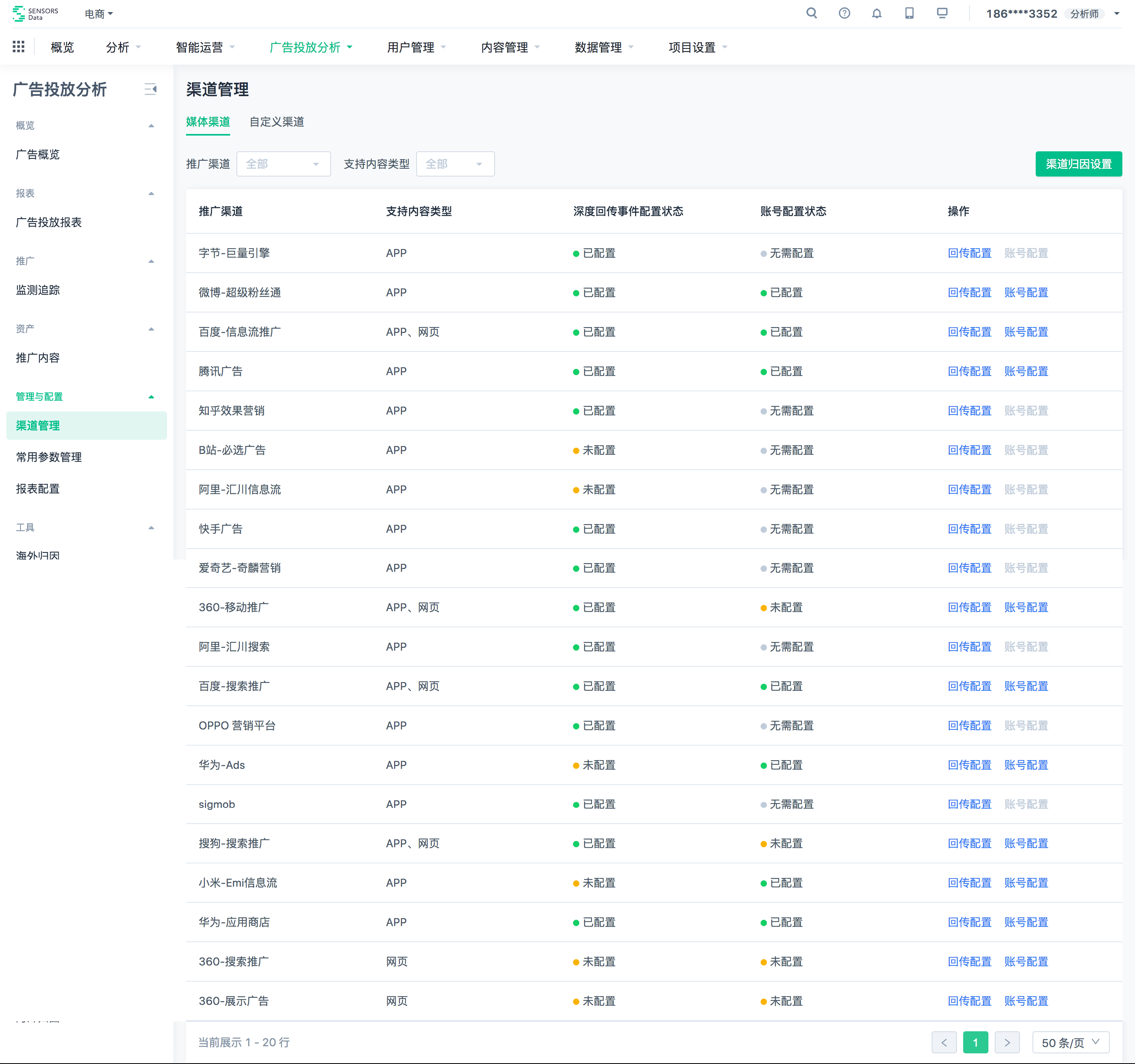
Task: Collapse the 报表 sidebar section
Action: (x=151, y=193)
